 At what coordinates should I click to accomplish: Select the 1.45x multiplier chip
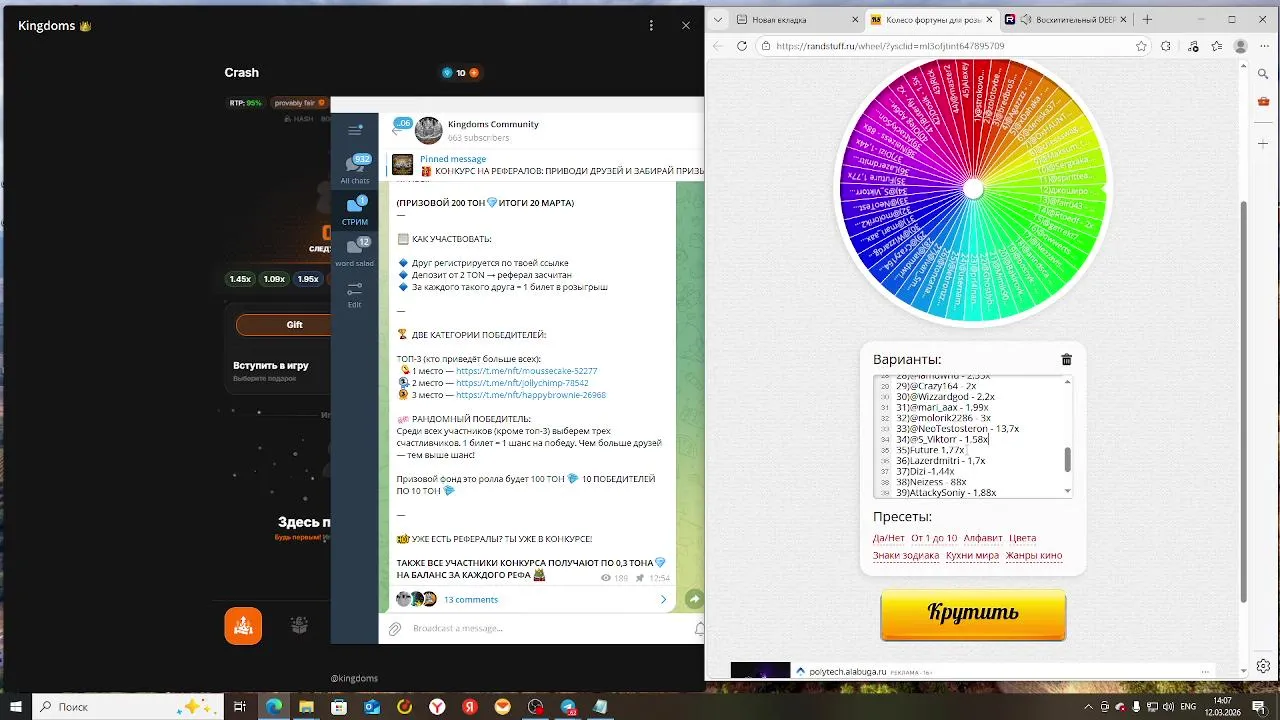(x=240, y=279)
